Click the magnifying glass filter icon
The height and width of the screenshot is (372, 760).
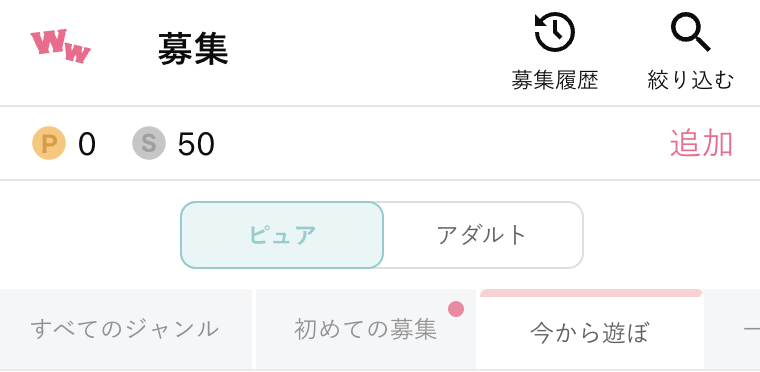pos(690,32)
